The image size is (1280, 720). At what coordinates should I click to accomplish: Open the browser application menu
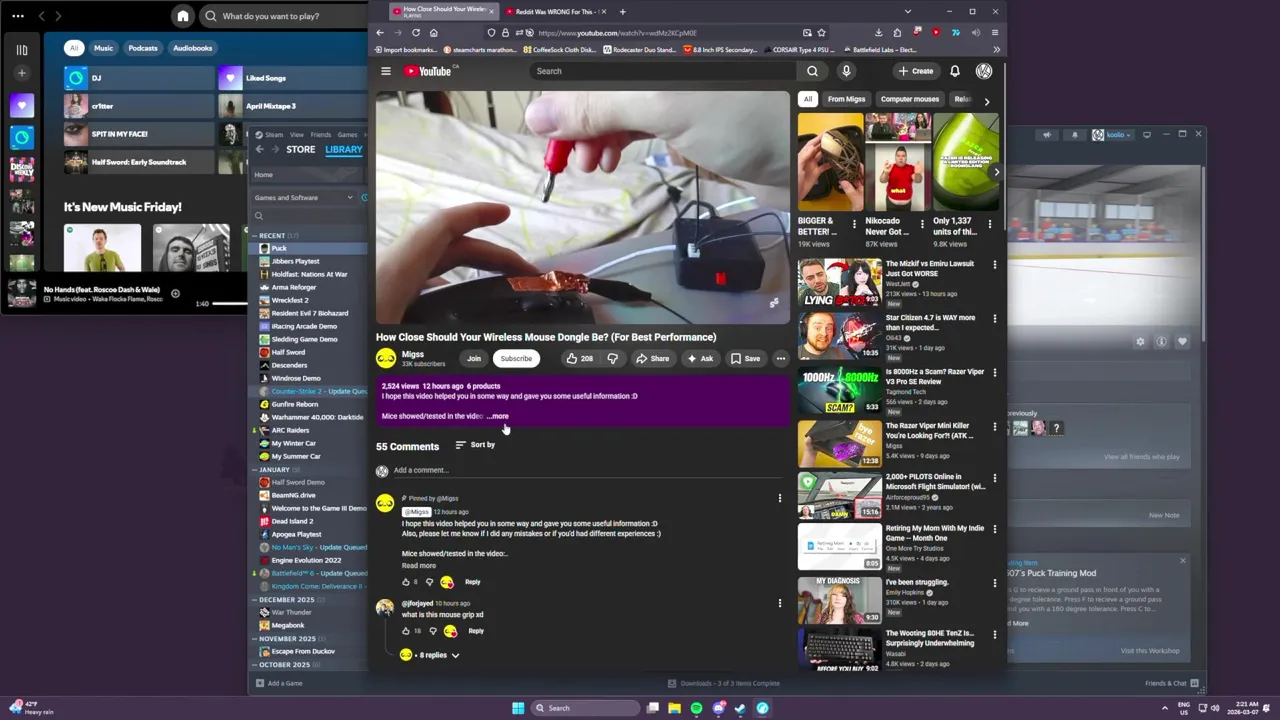coord(994,32)
